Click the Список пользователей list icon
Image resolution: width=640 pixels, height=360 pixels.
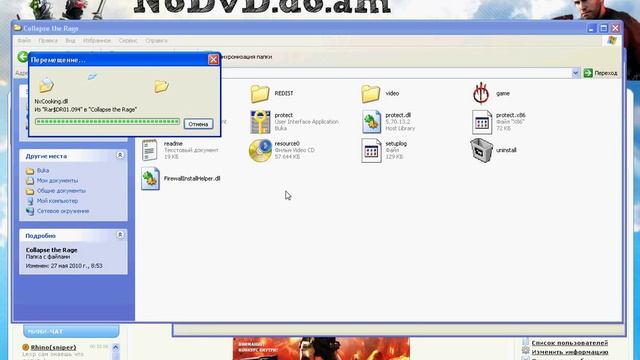(525, 342)
